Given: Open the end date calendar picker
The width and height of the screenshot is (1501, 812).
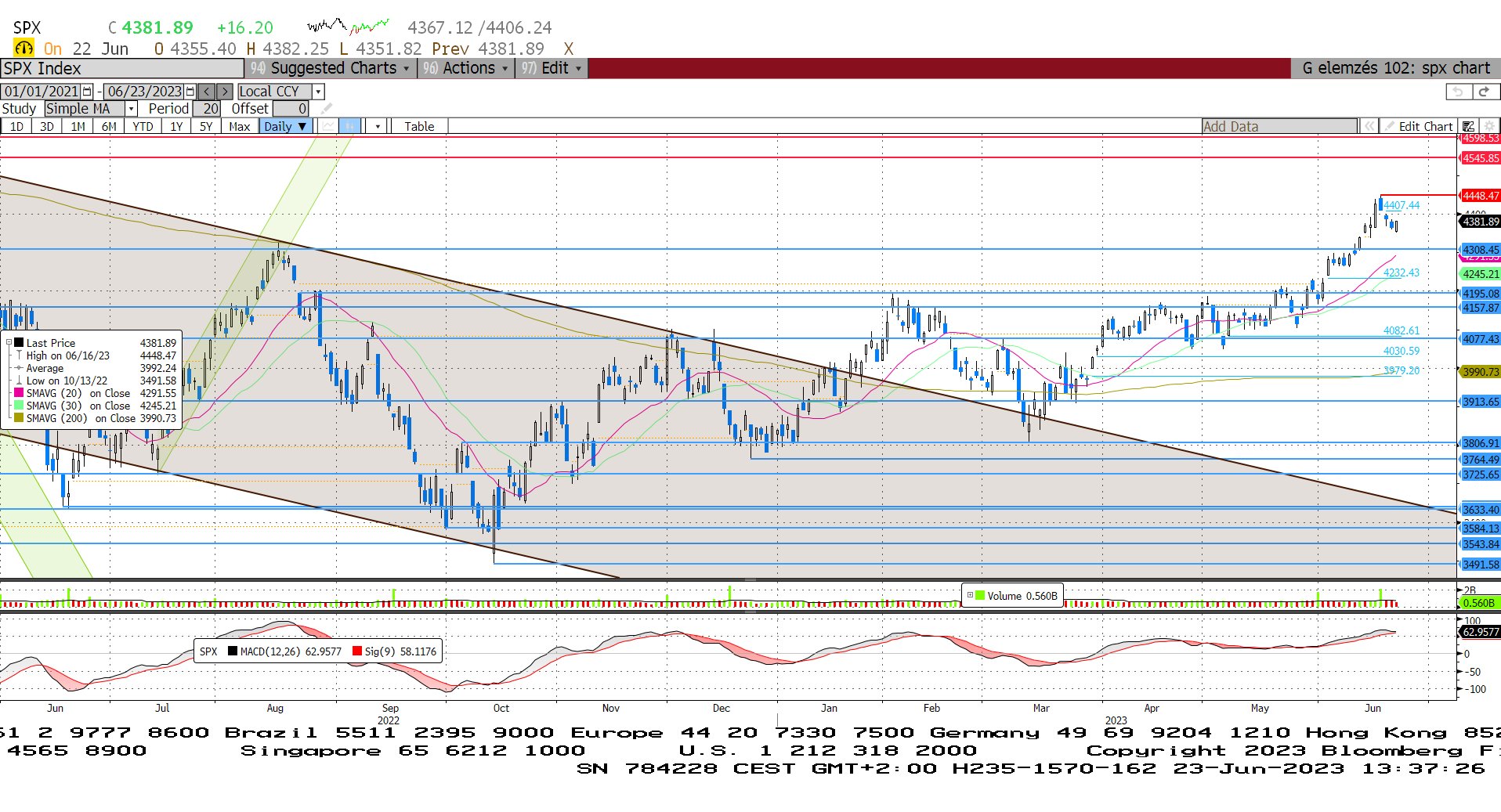Looking at the screenshot, I should coord(190,92).
